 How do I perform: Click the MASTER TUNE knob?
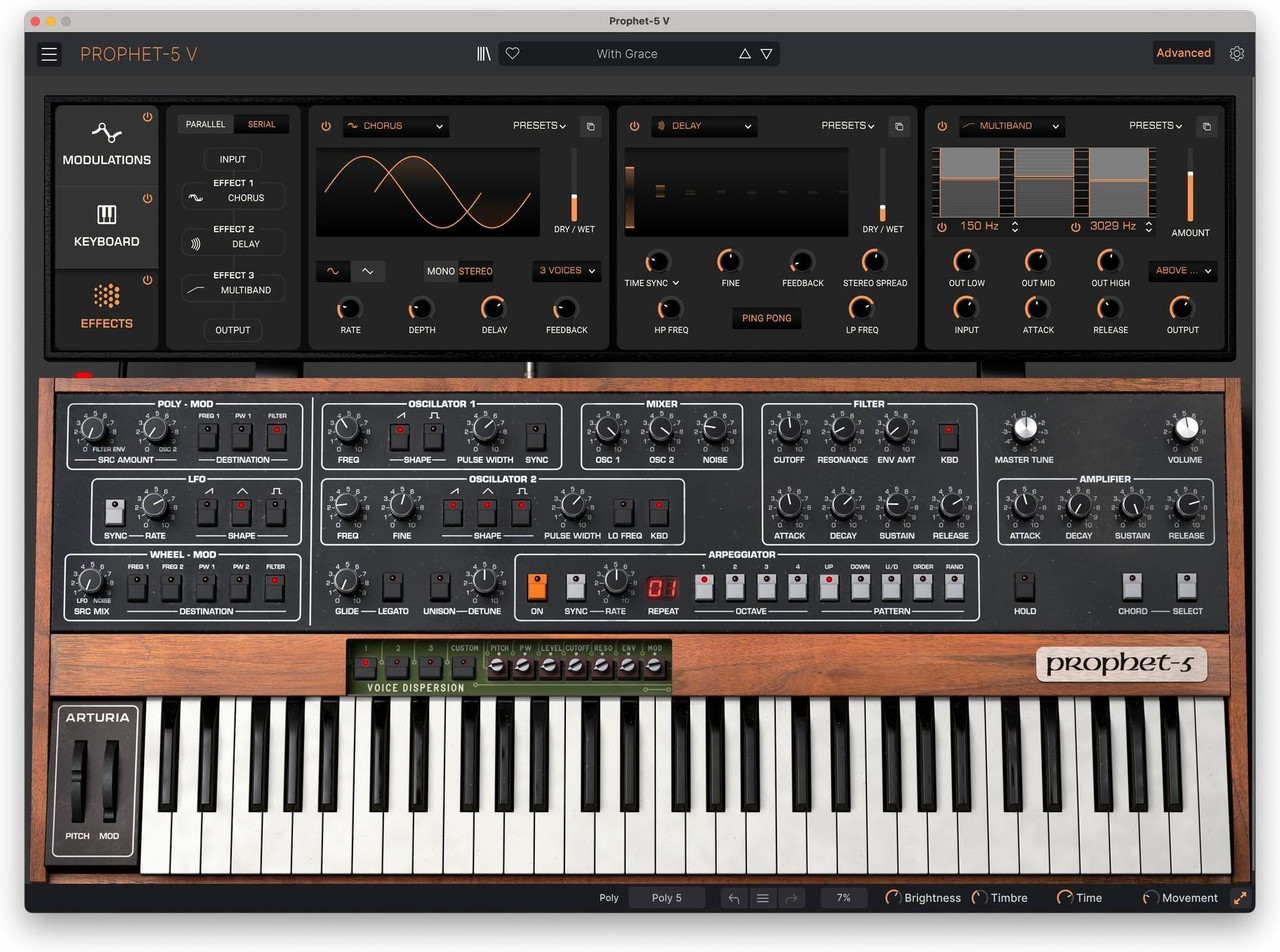1025,430
